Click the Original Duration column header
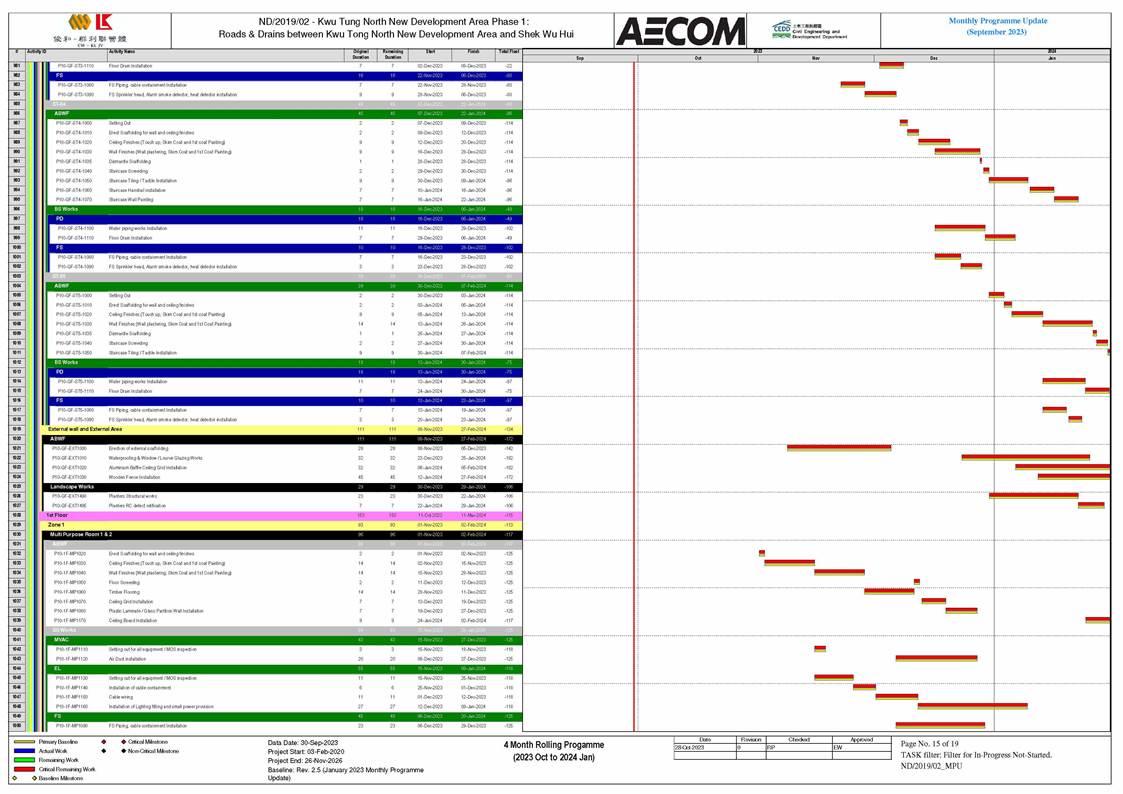The height and width of the screenshot is (794, 1123). 361,51
